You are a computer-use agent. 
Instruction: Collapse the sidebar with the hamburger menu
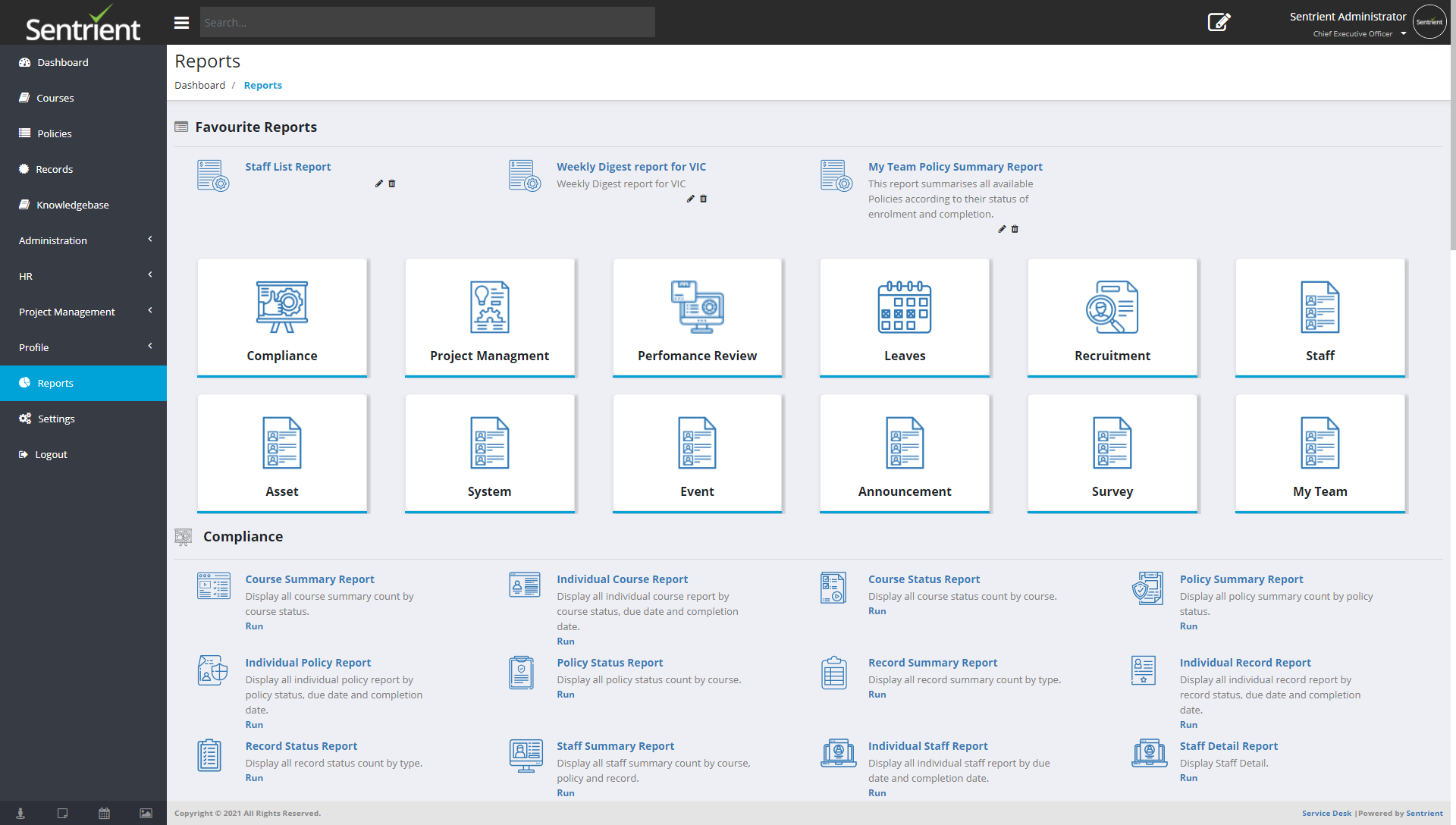point(181,22)
